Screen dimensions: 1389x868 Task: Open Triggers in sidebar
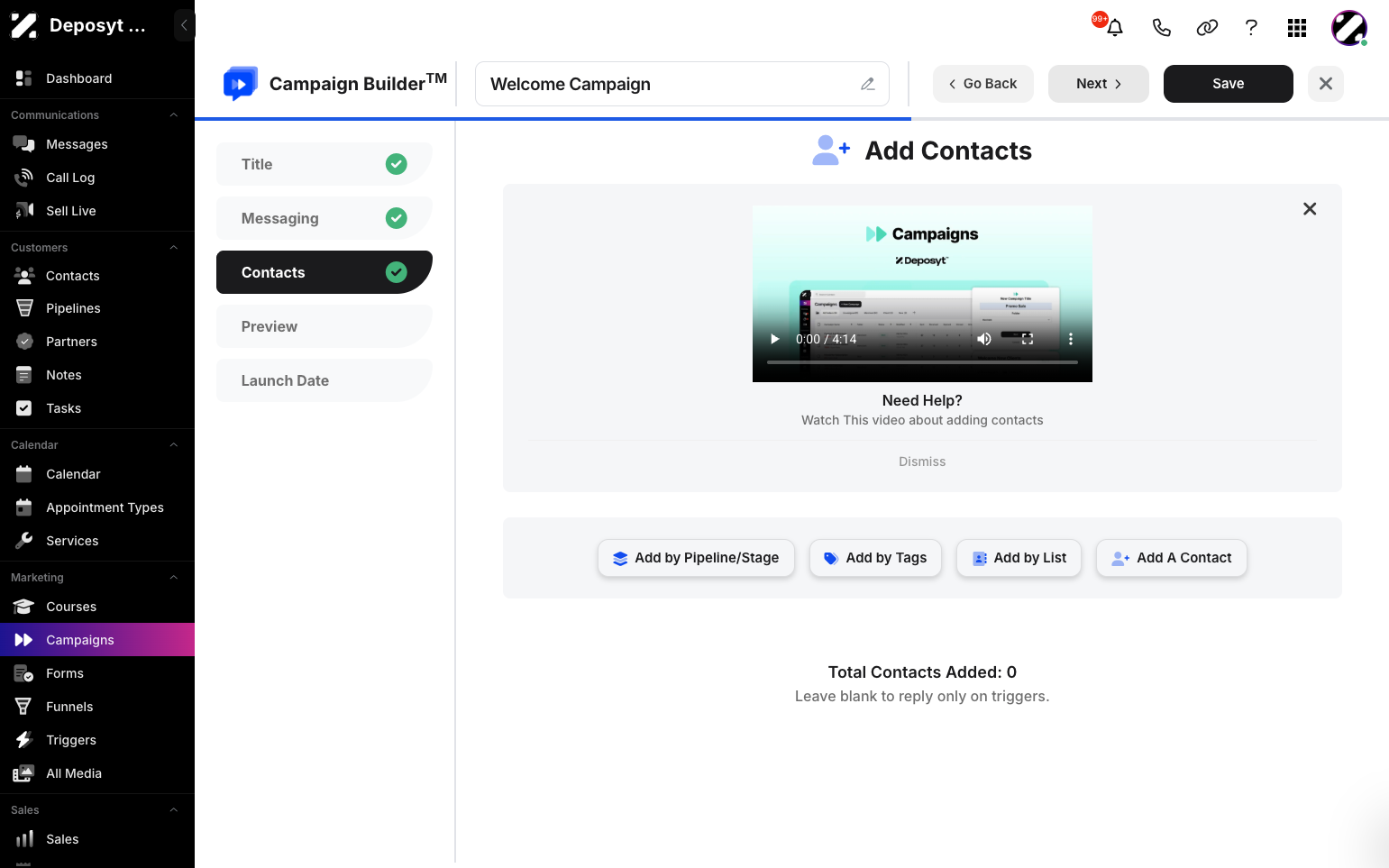pos(97,740)
